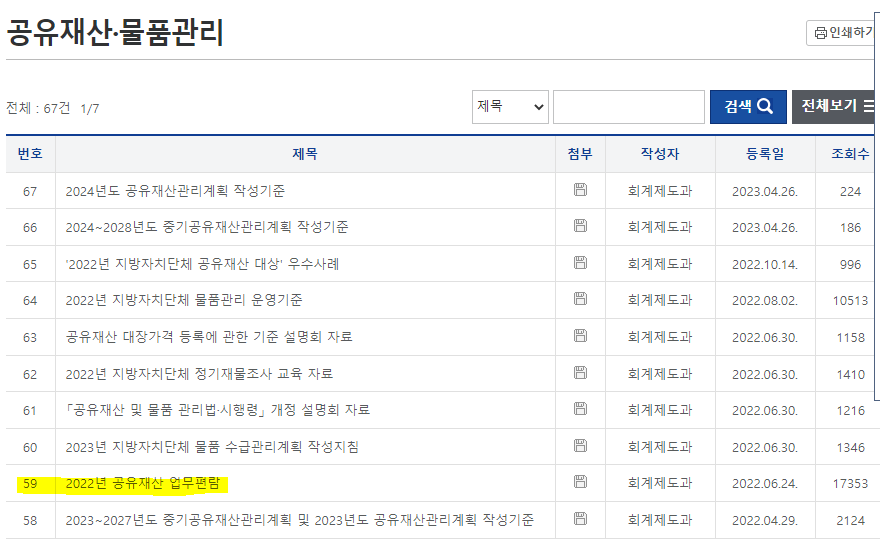Click the 첨부 column header

[x=580, y=154]
